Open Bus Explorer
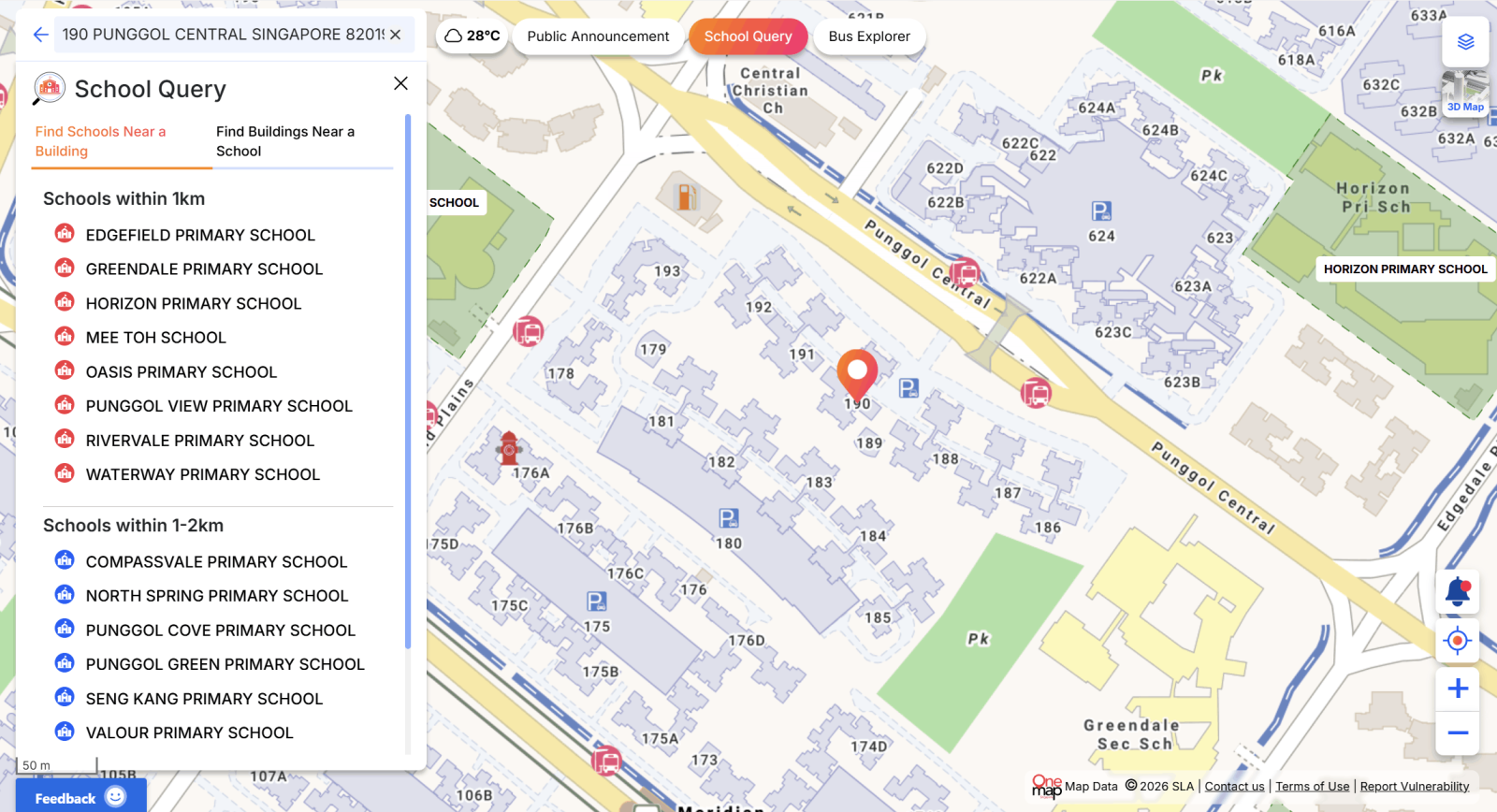The height and width of the screenshot is (812, 1497). pyautogui.click(x=869, y=36)
